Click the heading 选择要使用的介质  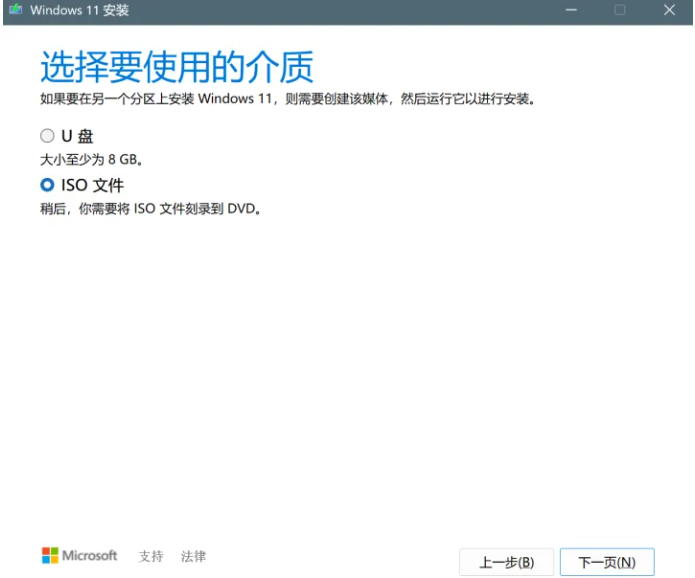coord(177,67)
